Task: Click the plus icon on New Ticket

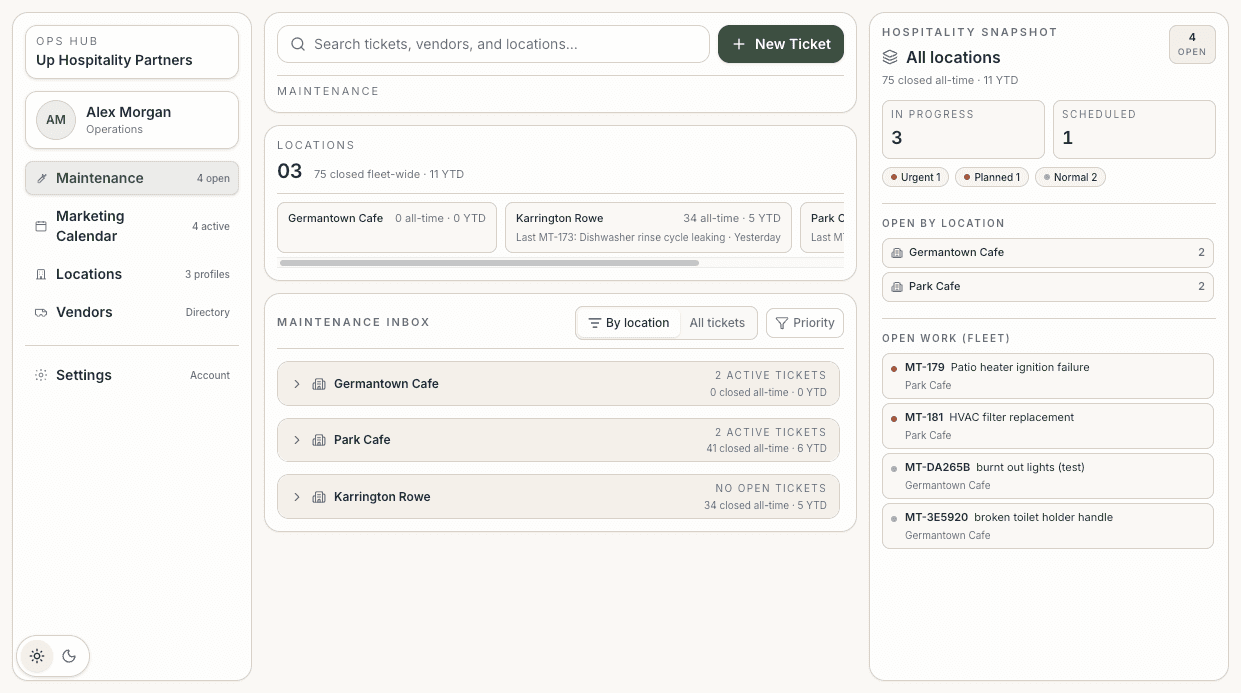Action: coord(739,44)
